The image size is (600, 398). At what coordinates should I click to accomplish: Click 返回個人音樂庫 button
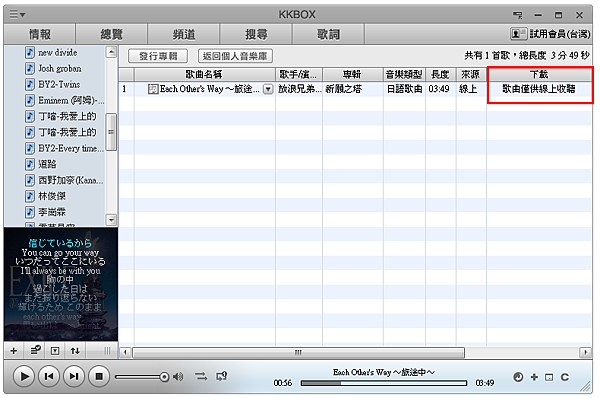pyautogui.click(x=235, y=56)
